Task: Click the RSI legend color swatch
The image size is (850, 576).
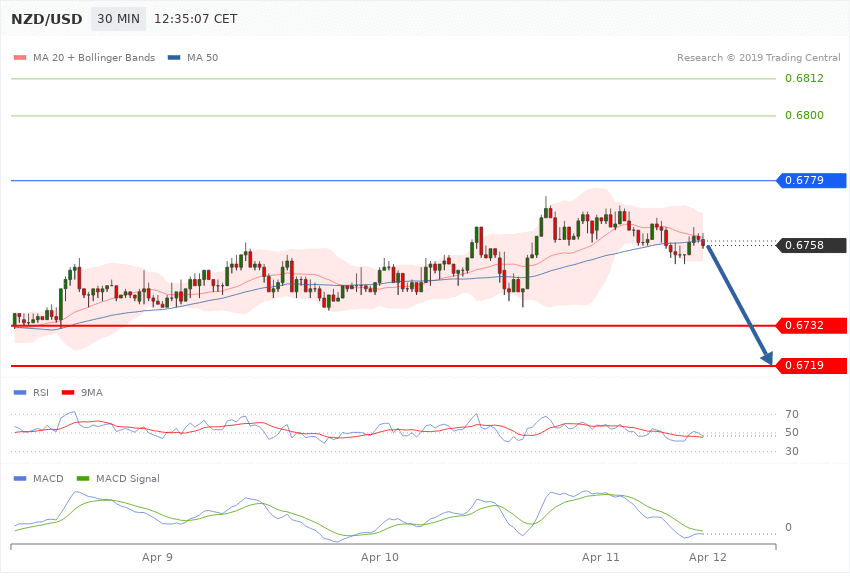Action: click(x=20, y=392)
